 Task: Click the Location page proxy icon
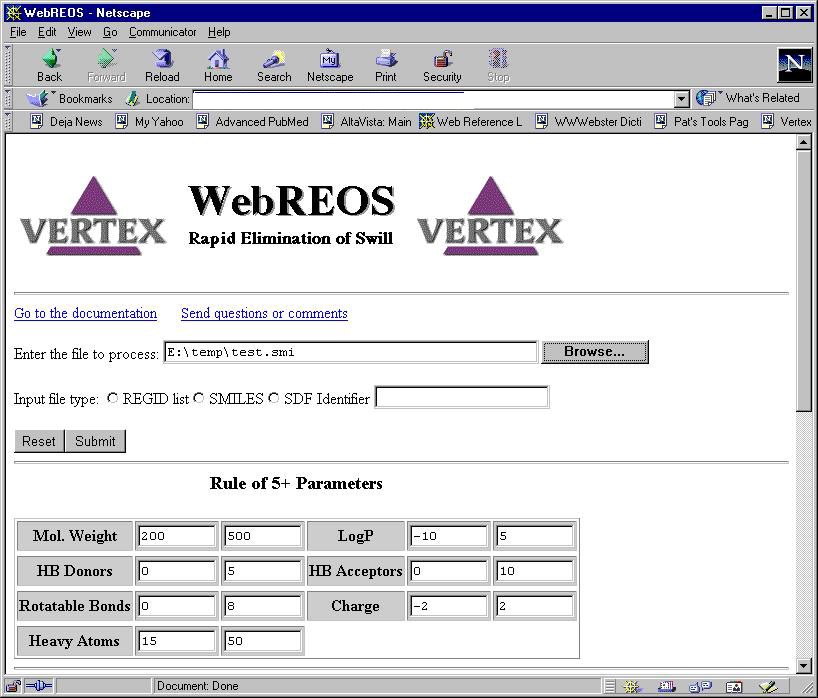[x=133, y=98]
